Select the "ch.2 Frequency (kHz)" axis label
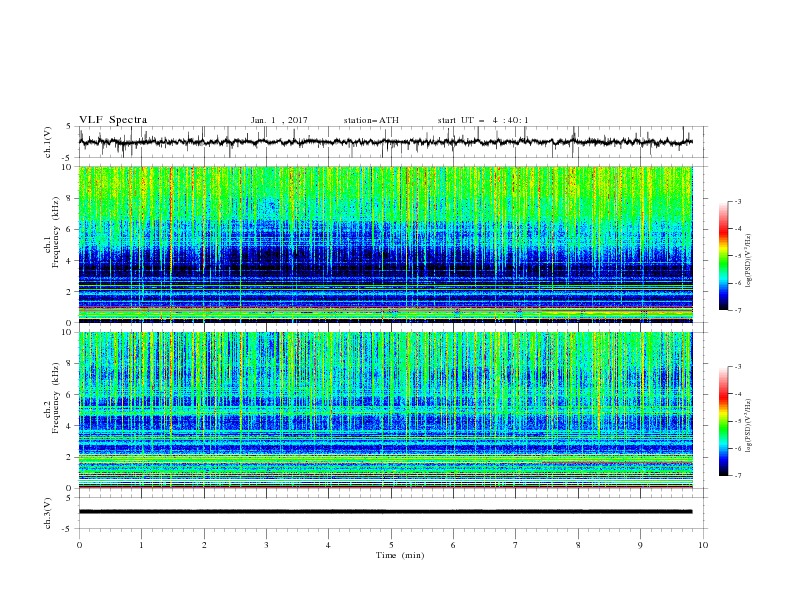Screen dimensions: 792x612 52,398
